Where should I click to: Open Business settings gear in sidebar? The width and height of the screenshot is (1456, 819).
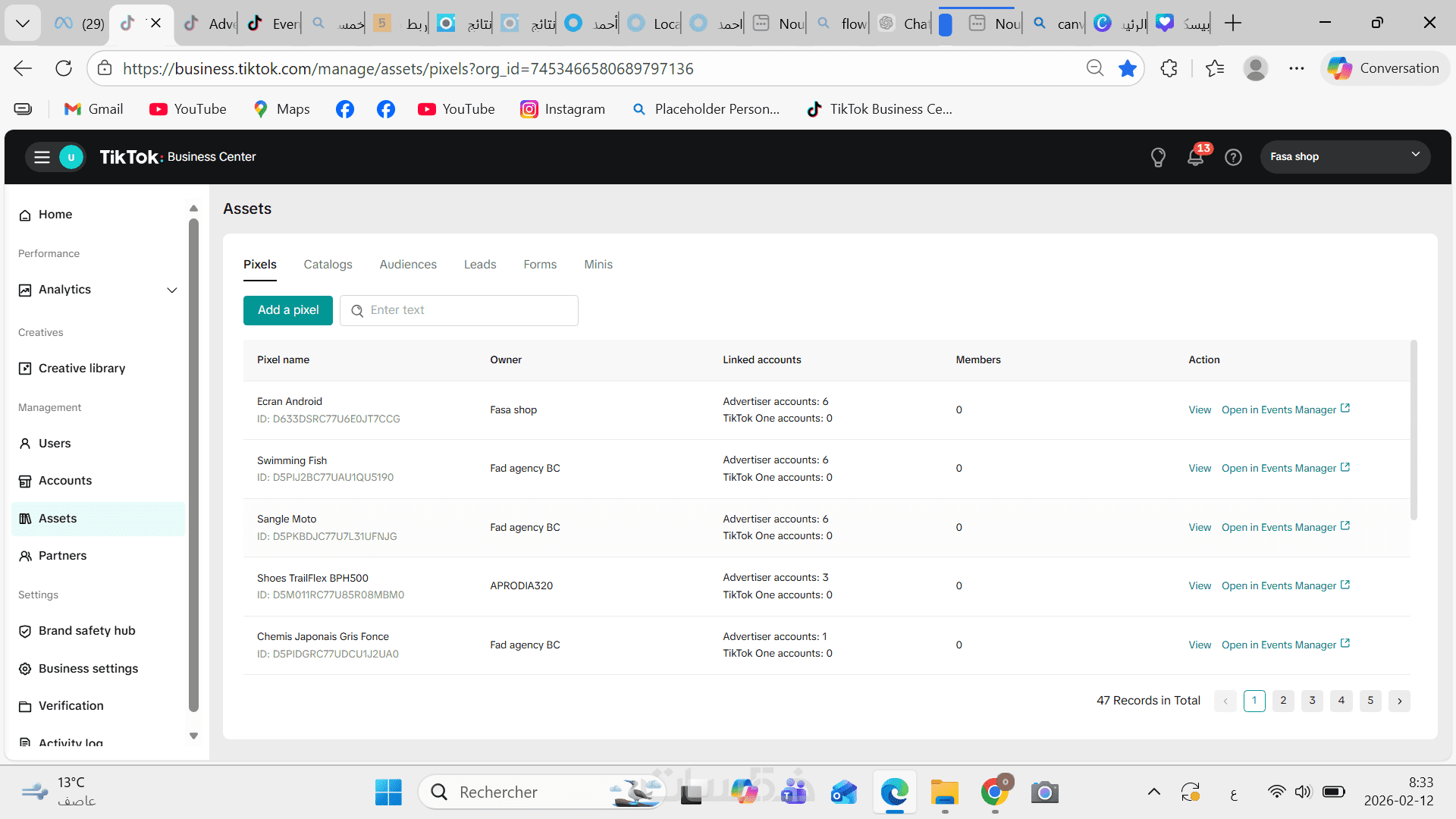25,669
